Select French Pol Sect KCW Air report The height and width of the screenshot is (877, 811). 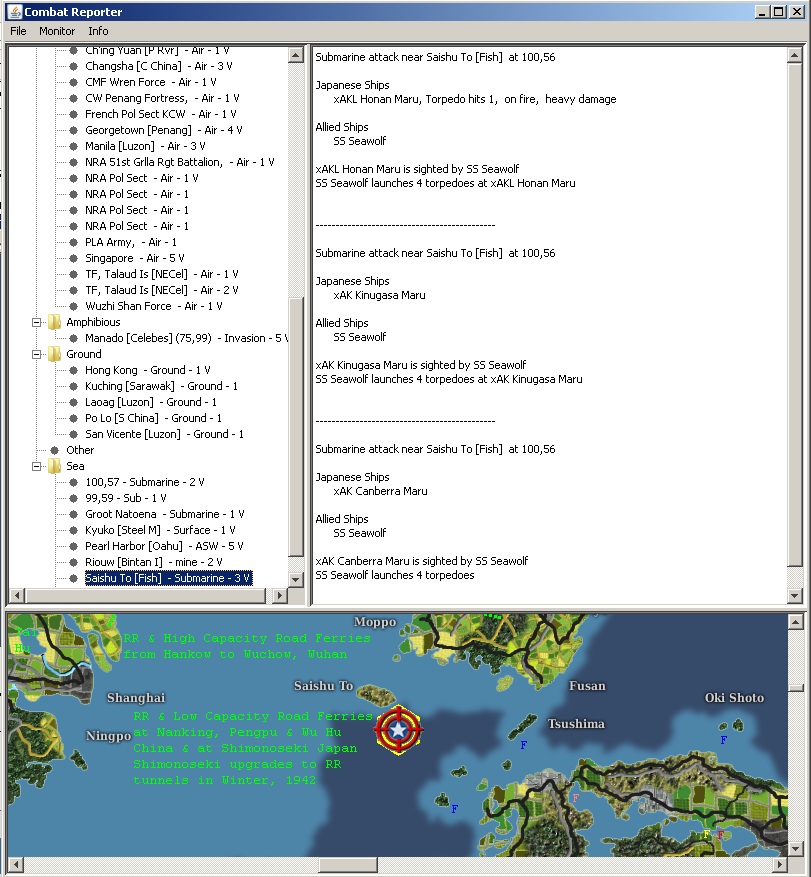(161, 114)
